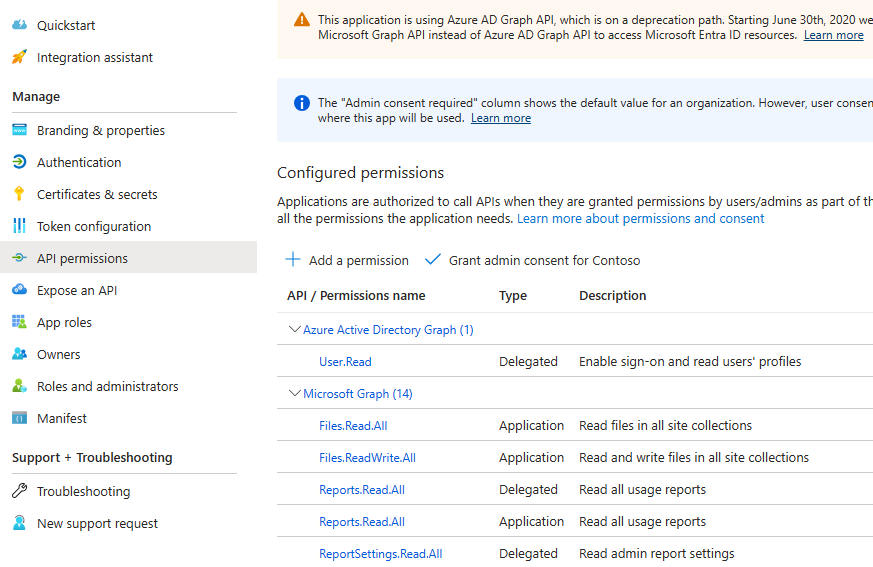The height and width of the screenshot is (567, 873).
Task: Create a New support request
Action: [97, 524]
